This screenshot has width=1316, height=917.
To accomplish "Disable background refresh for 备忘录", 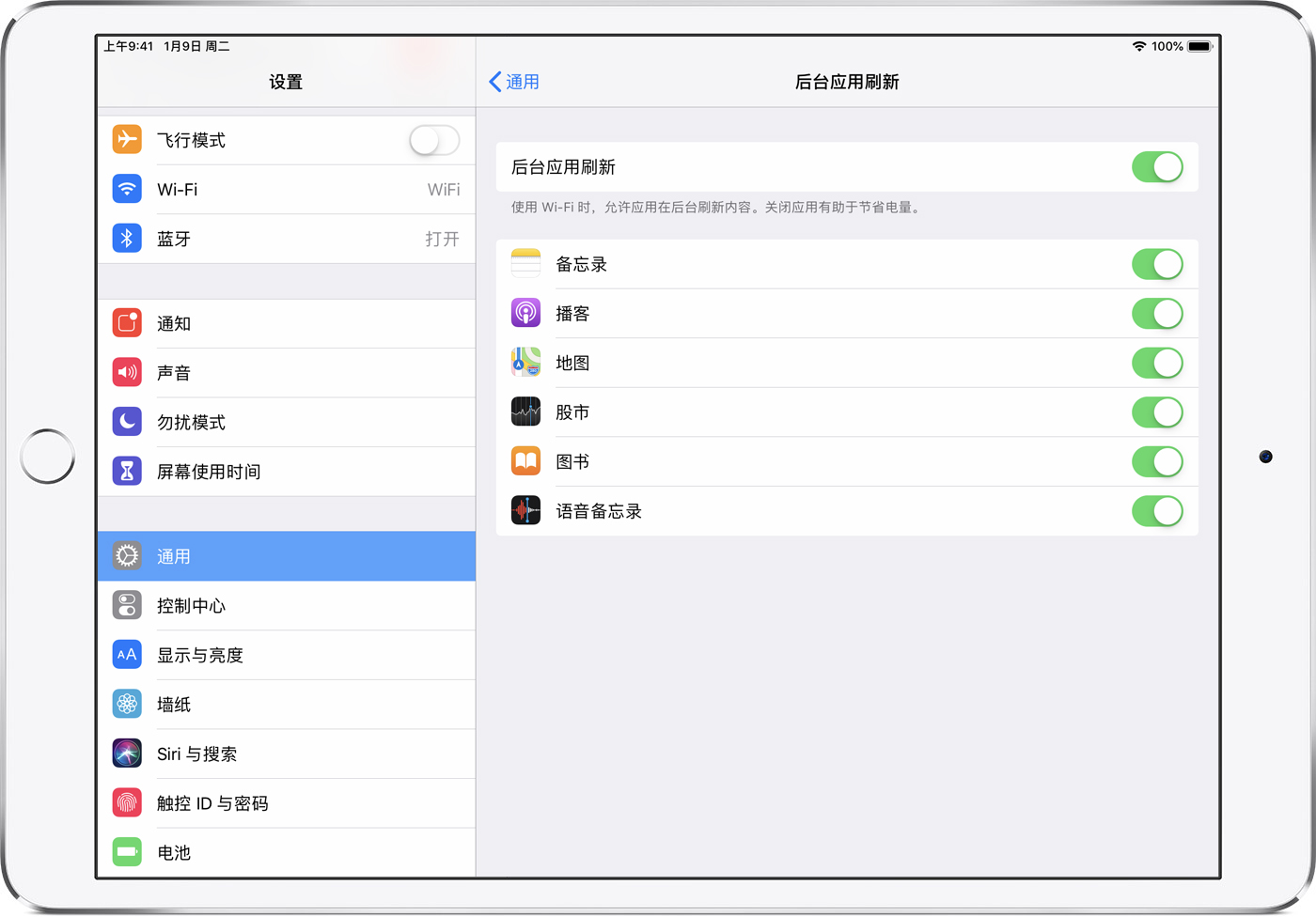I will click(x=1156, y=264).
